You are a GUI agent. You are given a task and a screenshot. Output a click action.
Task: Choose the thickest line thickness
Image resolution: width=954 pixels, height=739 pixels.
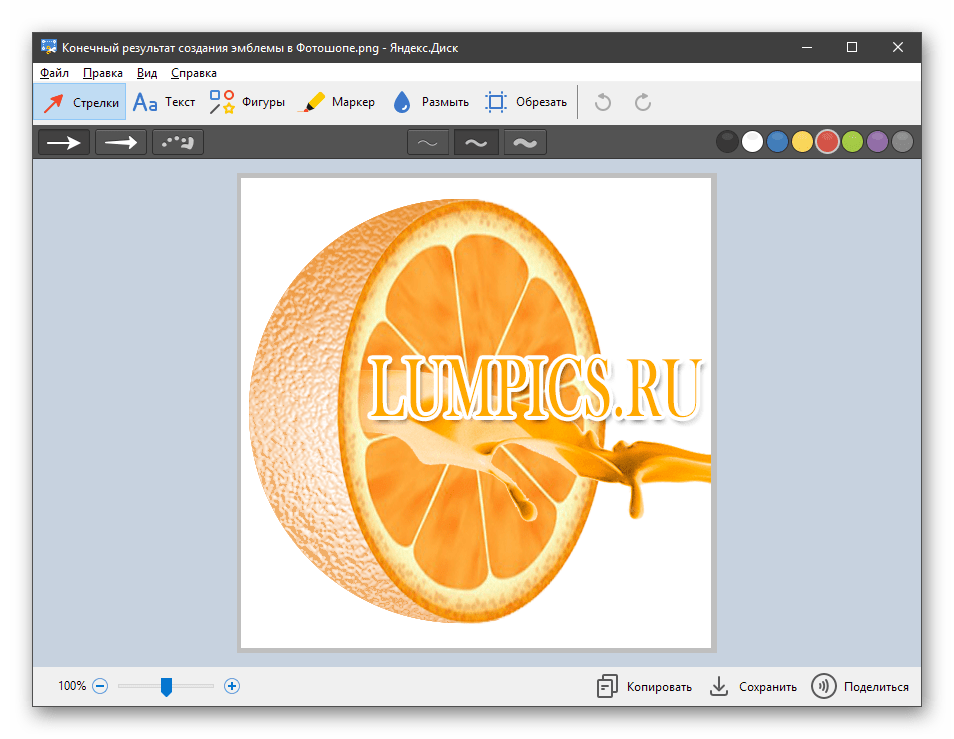pyautogui.click(x=525, y=143)
